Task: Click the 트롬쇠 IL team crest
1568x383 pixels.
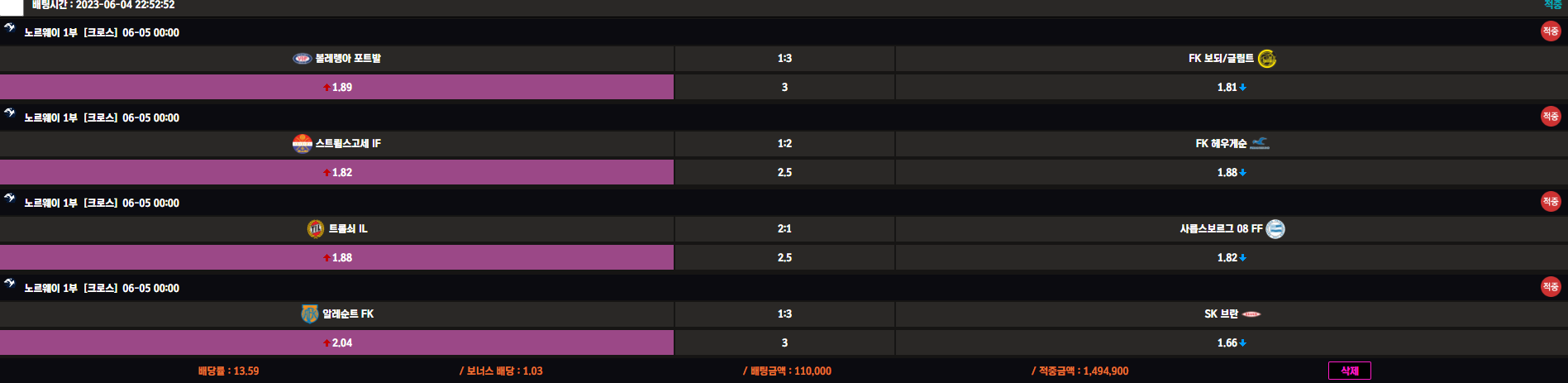Action: click(316, 229)
